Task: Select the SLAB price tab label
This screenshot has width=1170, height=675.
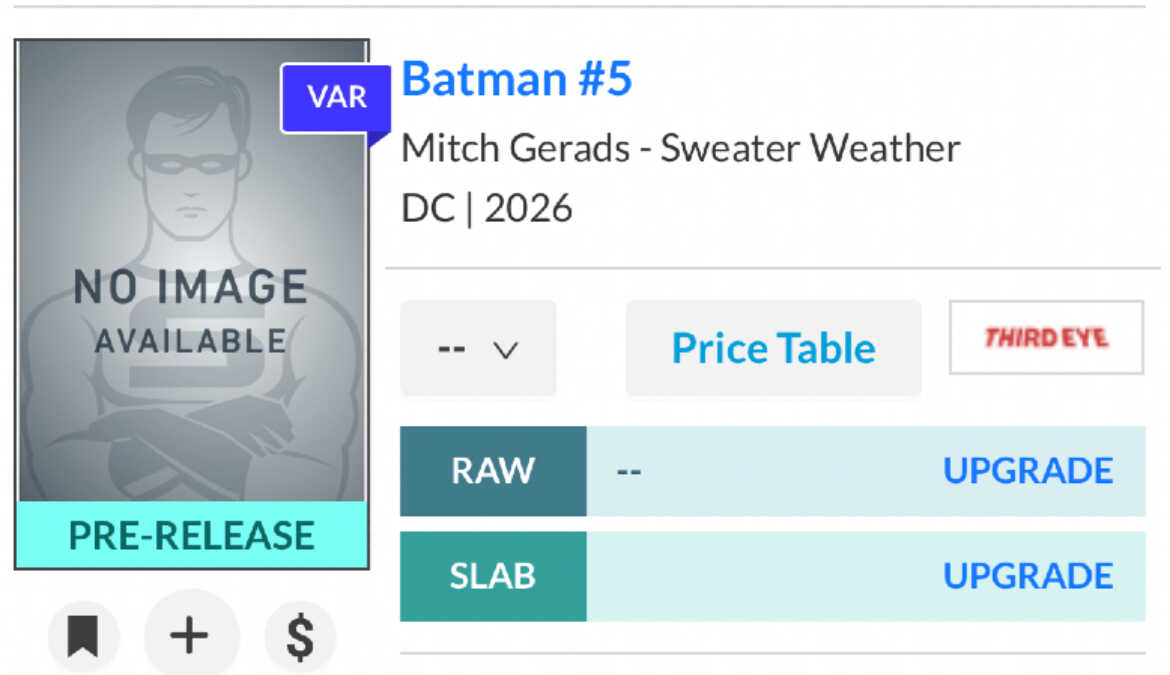Action: click(493, 576)
